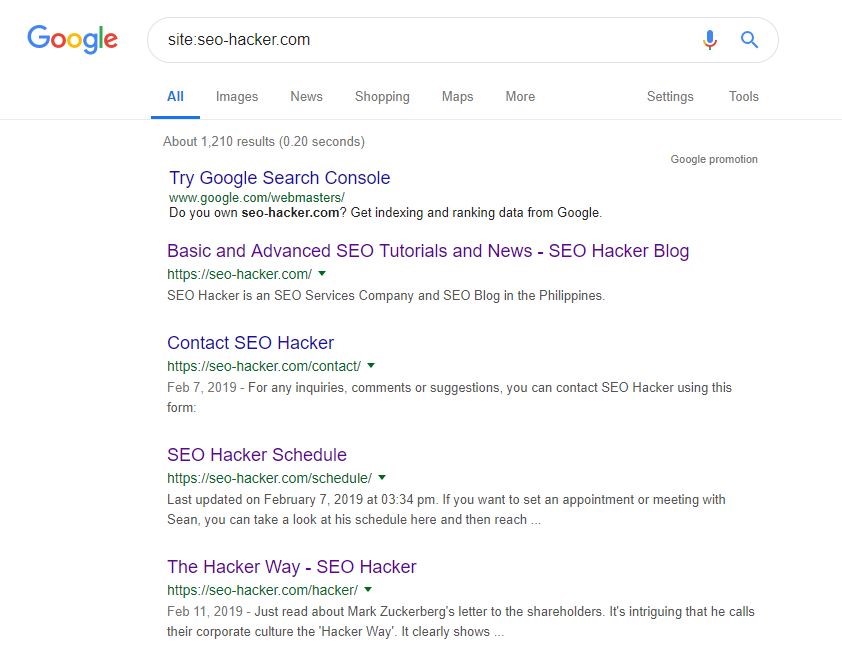
Task: Switch to the Images tab
Action: pos(237,97)
